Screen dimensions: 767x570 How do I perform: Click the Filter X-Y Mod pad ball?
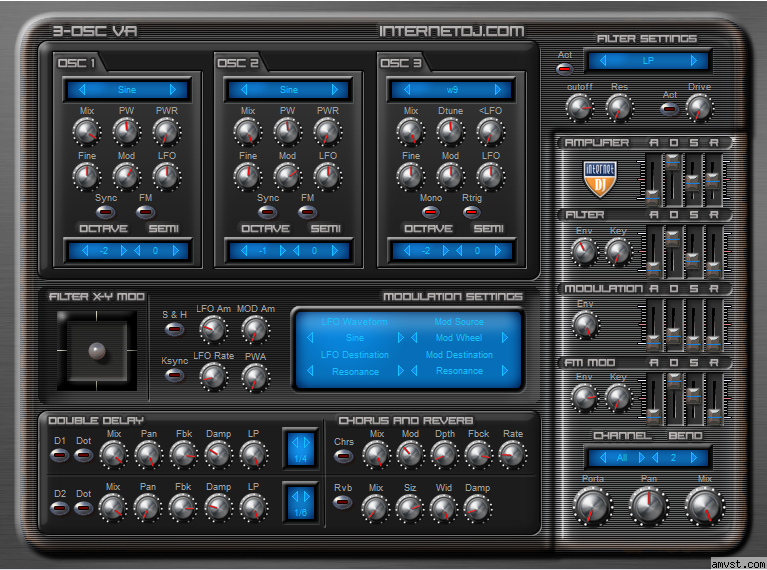[97, 351]
